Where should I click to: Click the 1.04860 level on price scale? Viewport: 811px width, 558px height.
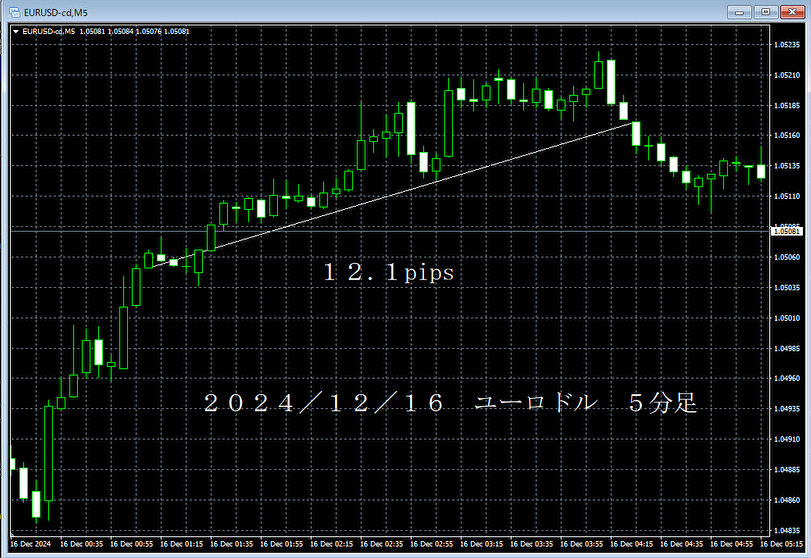coord(788,499)
